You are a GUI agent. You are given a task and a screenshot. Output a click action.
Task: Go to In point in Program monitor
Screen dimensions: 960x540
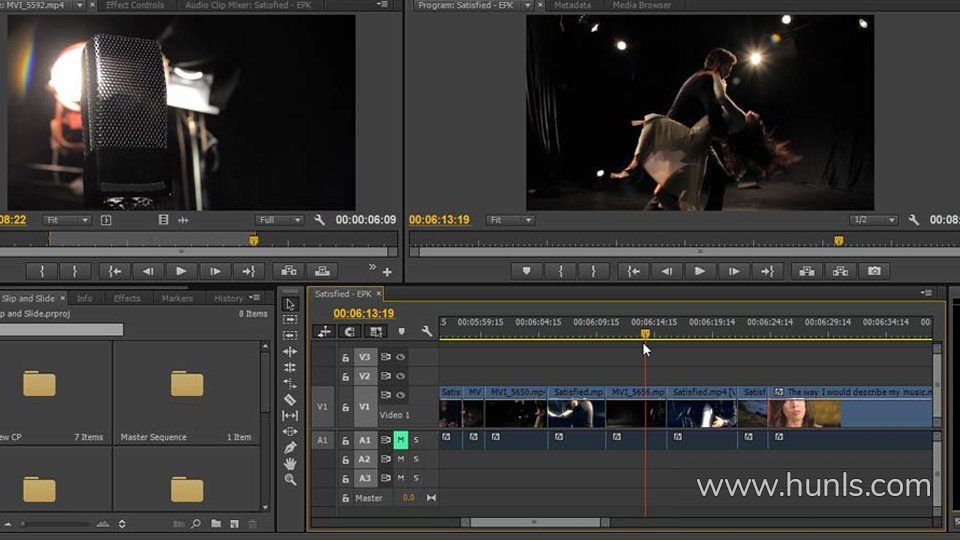tap(633, 271)
